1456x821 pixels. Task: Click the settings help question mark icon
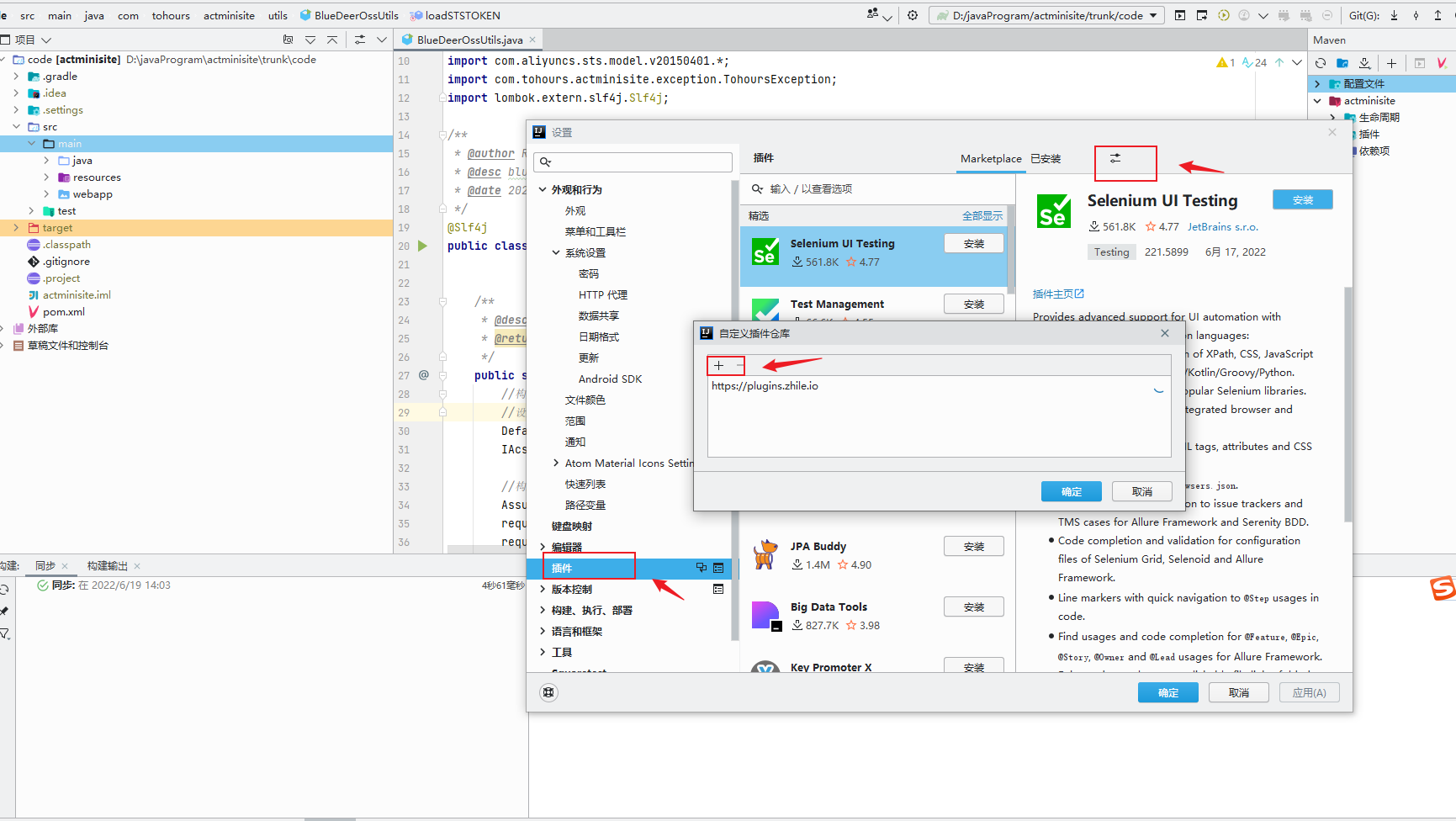548,692
